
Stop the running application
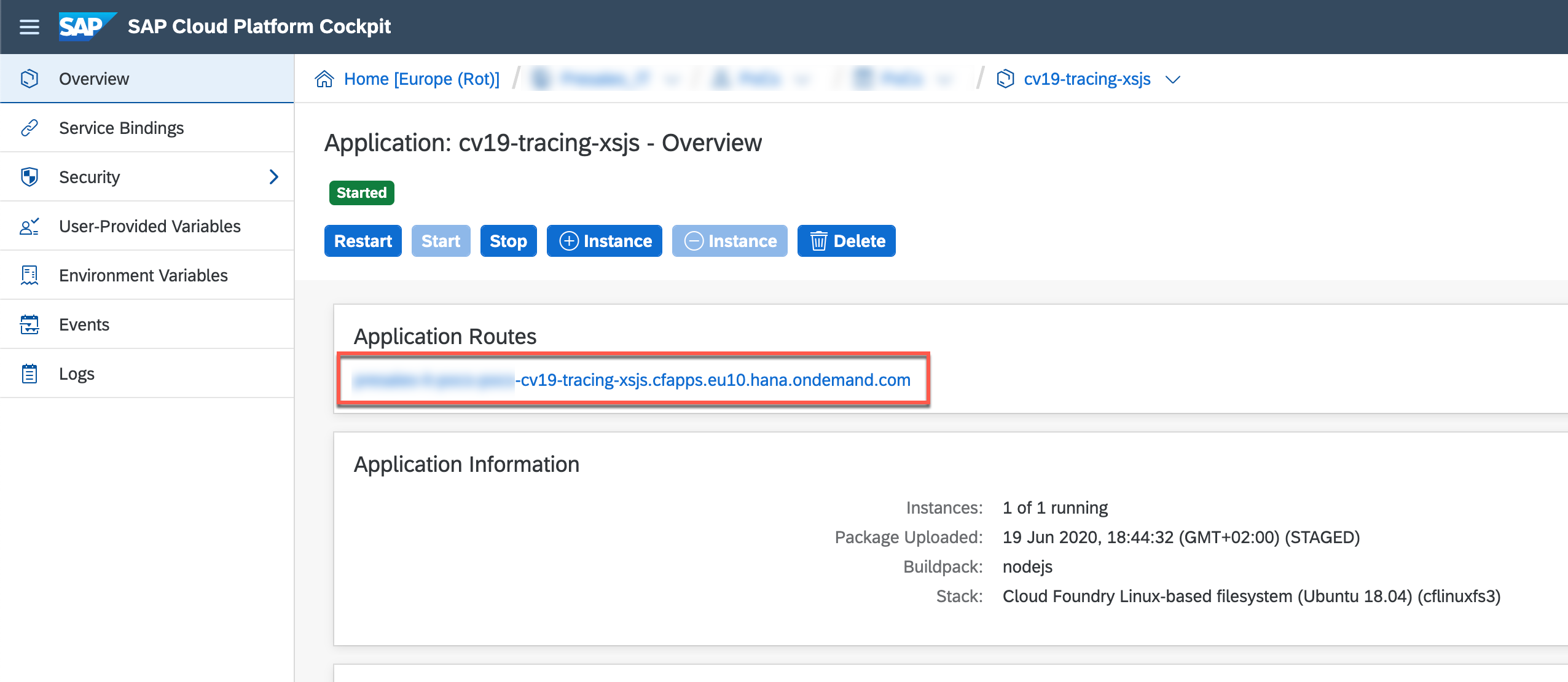pyautogui.click(x=508, y=241)
